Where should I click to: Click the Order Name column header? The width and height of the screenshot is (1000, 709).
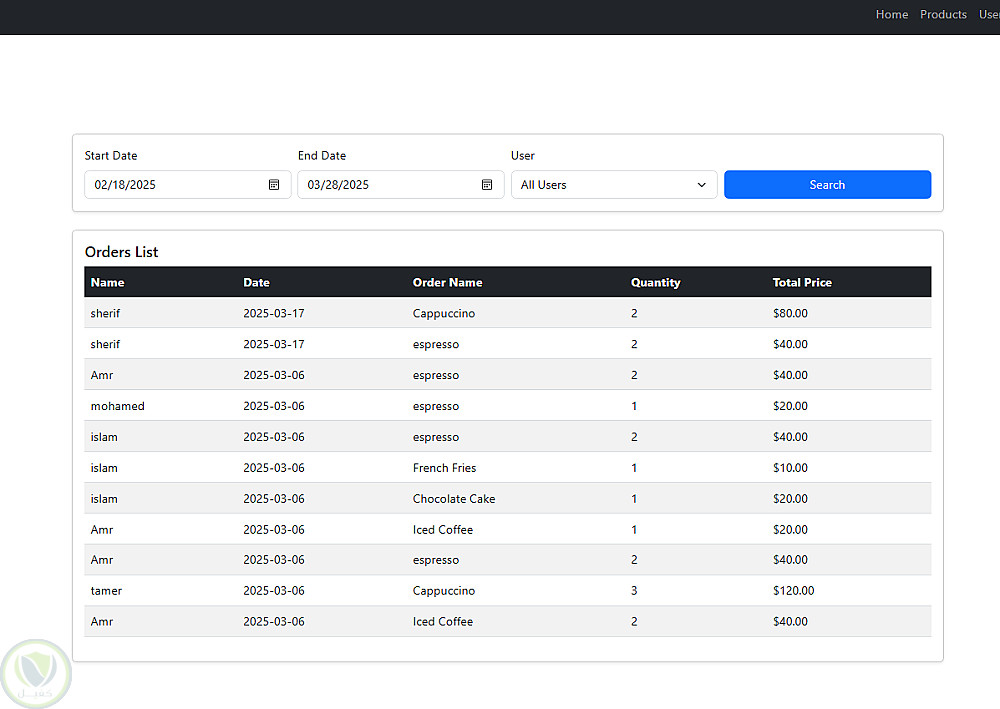pyautogui.click(x=447, y=282)
